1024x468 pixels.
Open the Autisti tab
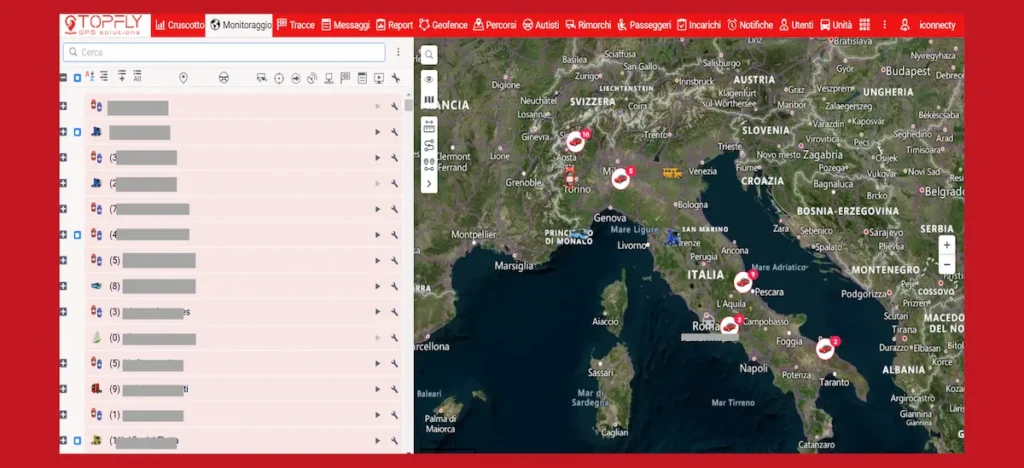point(541,25)
